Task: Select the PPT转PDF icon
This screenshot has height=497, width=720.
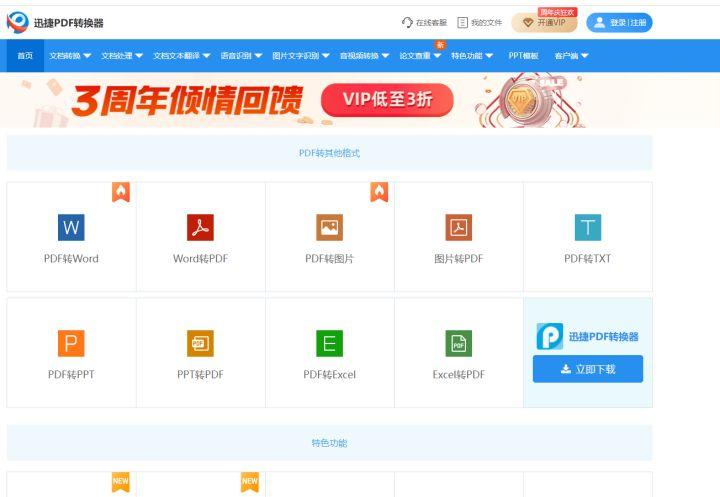Action: [x=200, y=344]
